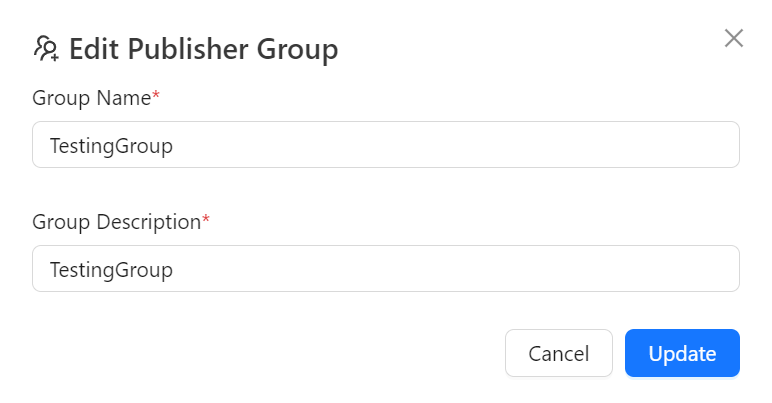
Task: Click TestingGroup text in Group Description field
Action: [x=111, y=270]
